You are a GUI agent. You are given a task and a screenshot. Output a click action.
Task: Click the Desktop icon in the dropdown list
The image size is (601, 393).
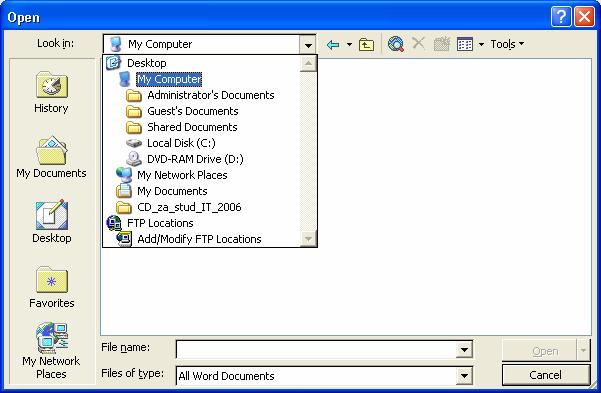pyautogui.click(x=113, y=62)
